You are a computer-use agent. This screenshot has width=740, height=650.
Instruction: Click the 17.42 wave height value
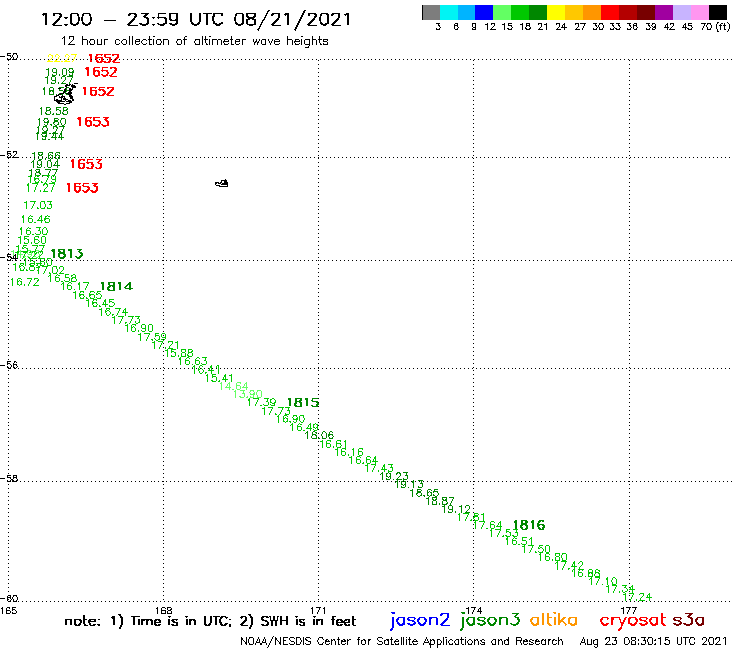tap(569, 565)
